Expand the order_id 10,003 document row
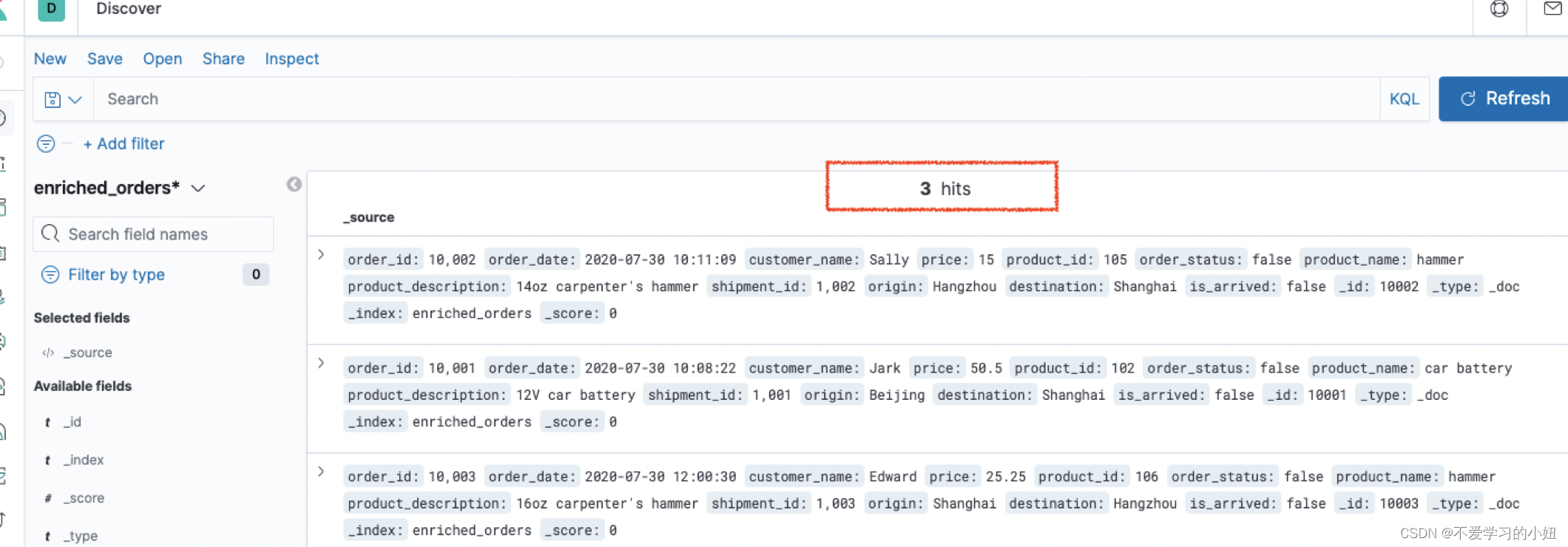1568x547 pixels. (x=321, y=472)
